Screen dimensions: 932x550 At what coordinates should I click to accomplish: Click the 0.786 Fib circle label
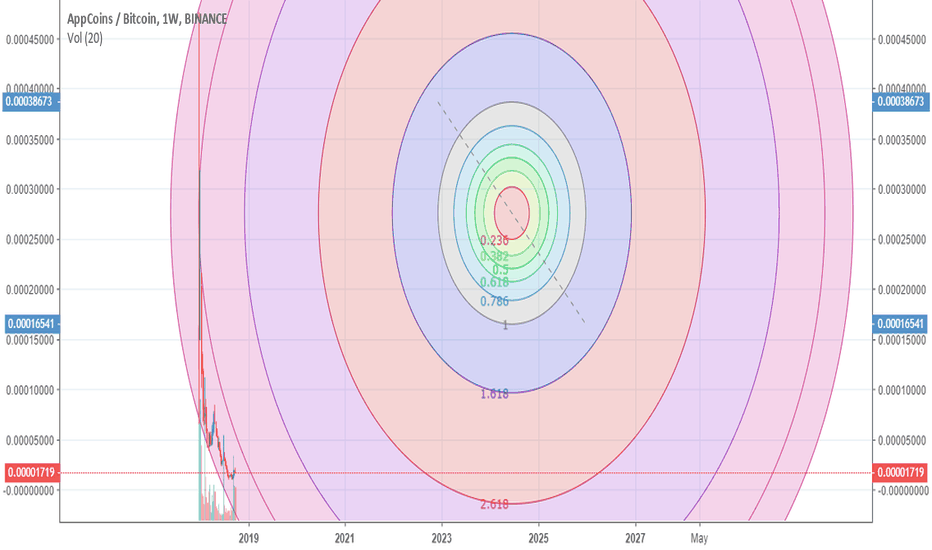pyautogui.click(x=495, y=301)
